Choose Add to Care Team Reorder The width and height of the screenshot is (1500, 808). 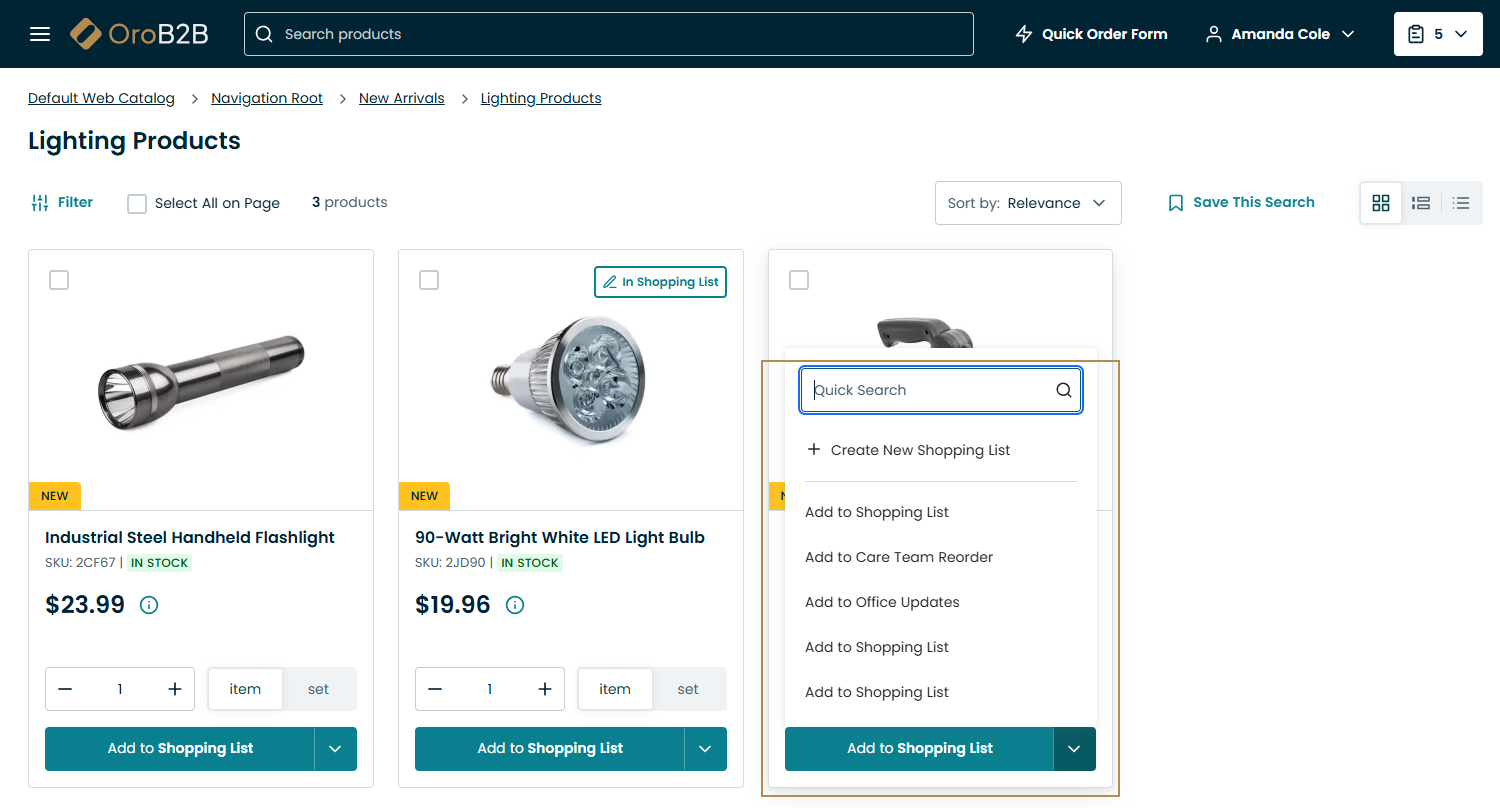[x=899, y=557]
